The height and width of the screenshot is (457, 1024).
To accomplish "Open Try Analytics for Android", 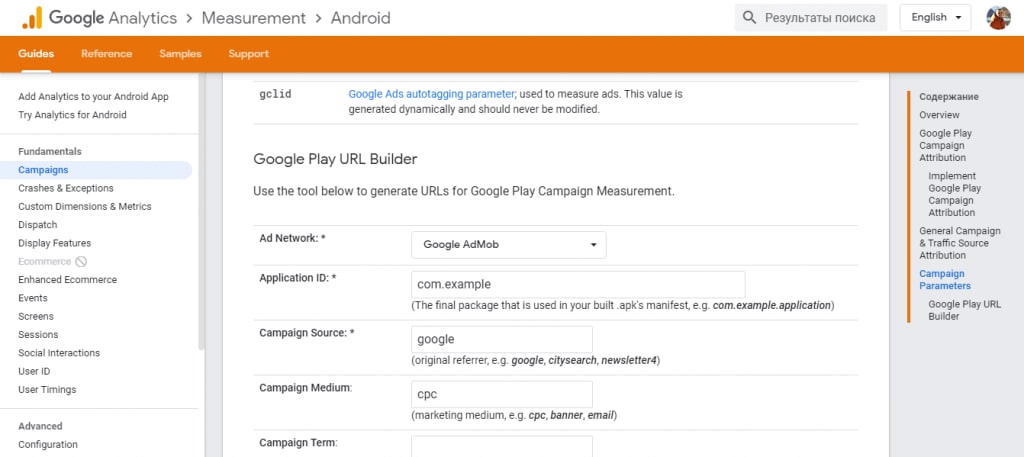I will [x=72, y=115].
